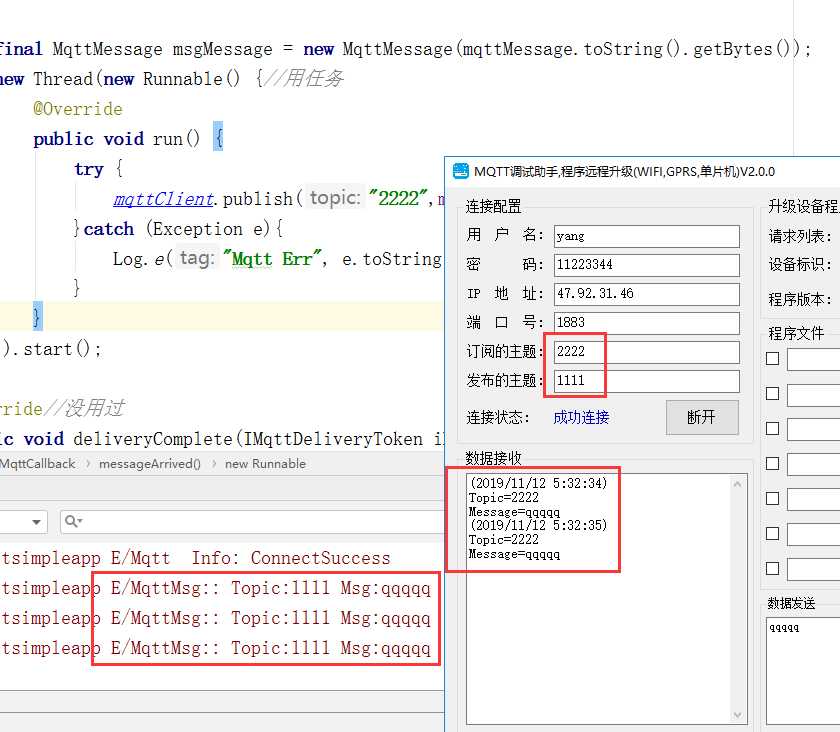This screenshot has width=840, height=732.
Task: Edit the IP地址 field 47.92.31.46
Action: point(647,294)
